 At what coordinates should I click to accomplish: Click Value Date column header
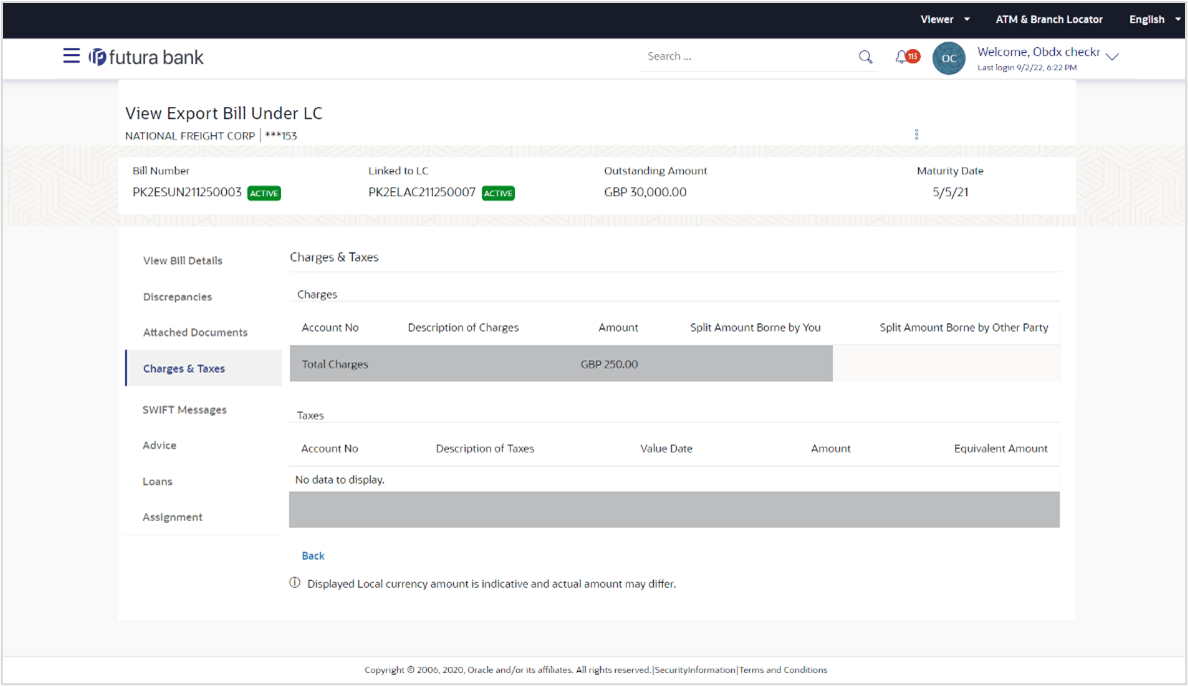tap(666, 449)
